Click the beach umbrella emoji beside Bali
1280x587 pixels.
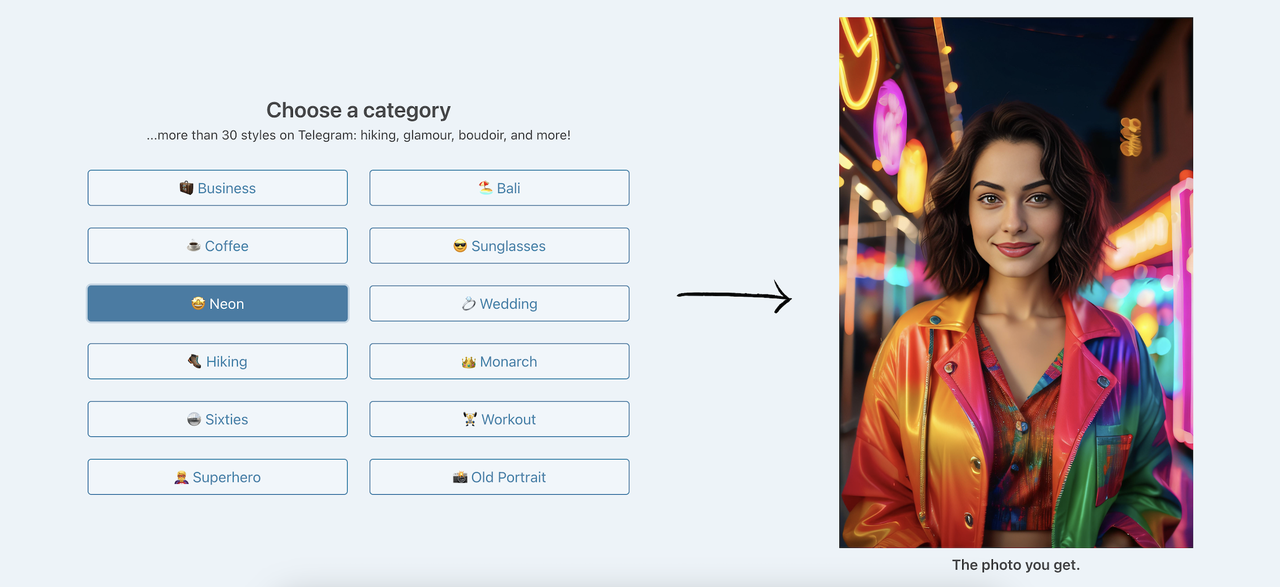485,188
